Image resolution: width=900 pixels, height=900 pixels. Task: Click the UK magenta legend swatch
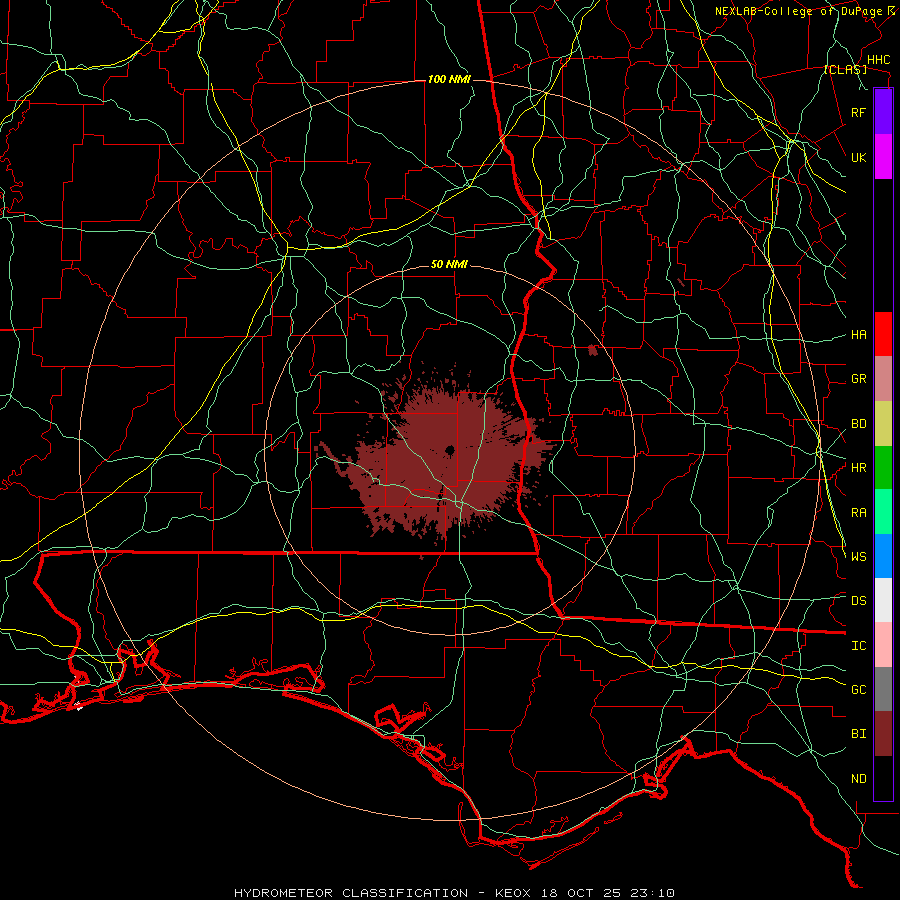(x=883, y=157)
